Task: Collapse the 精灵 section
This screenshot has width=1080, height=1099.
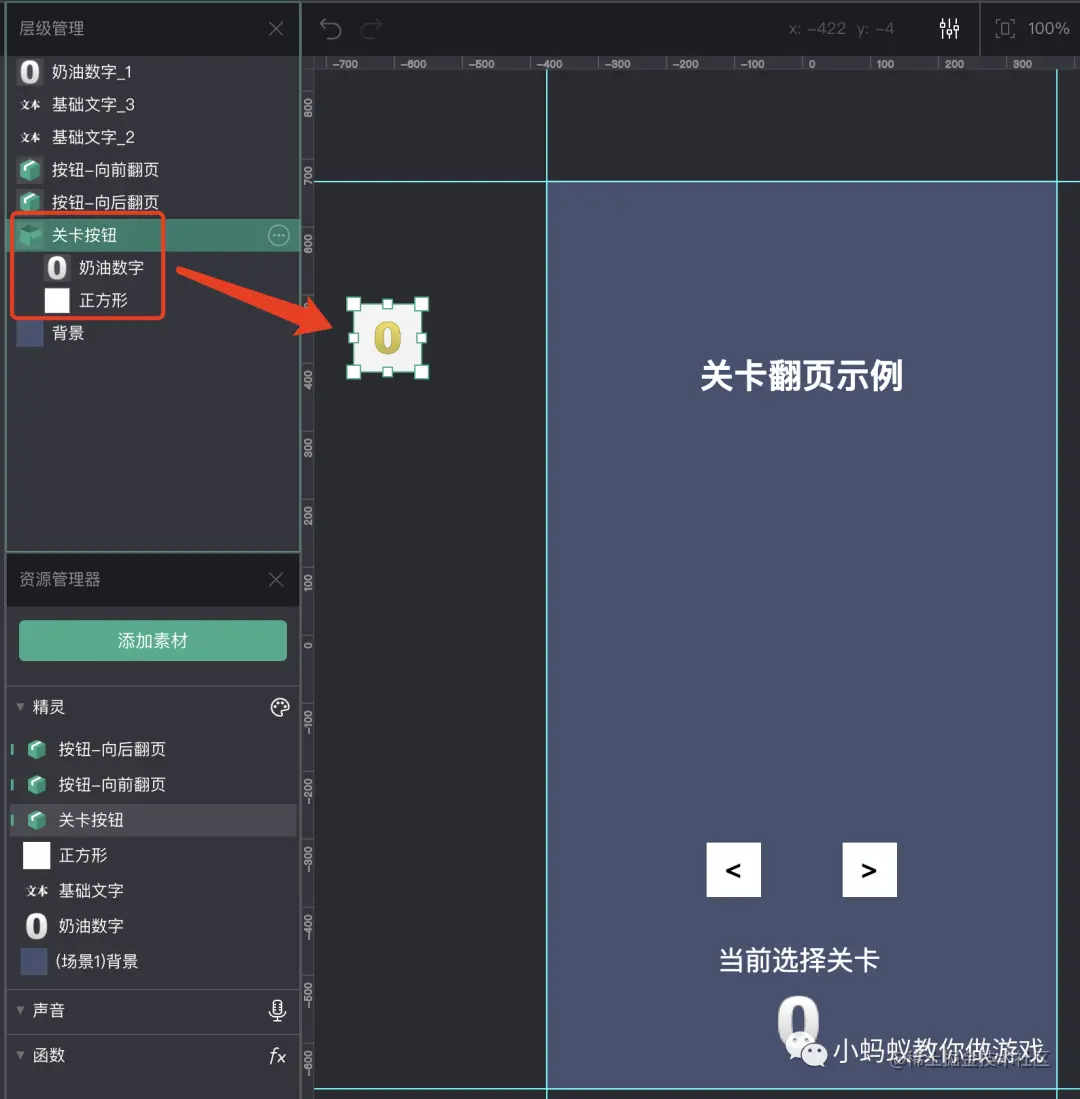Action: point(20,707)
